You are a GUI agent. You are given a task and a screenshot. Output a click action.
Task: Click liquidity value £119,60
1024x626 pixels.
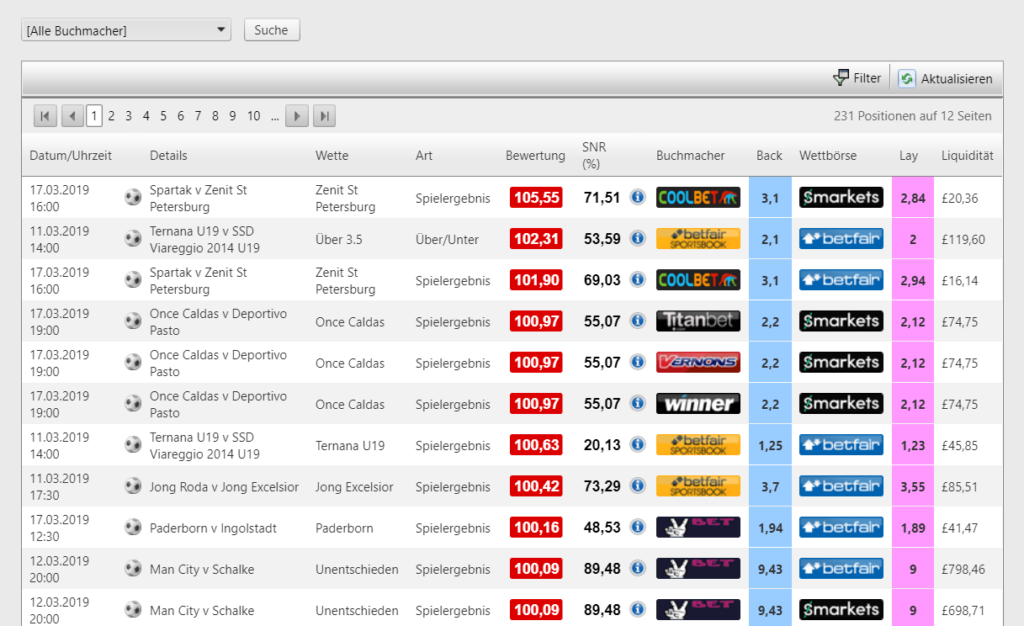[963, 239]
